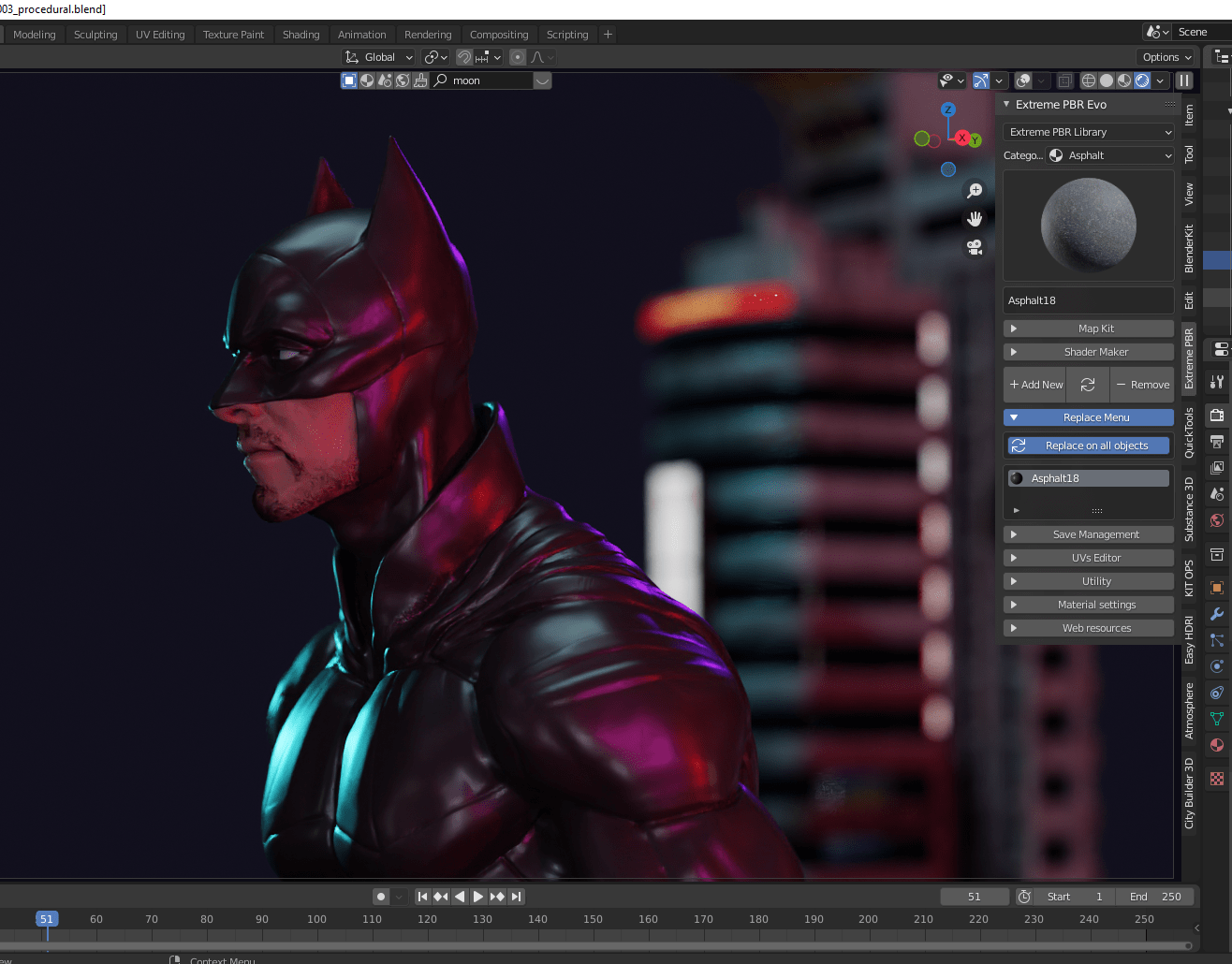Expand the Shader Maker section
This screenshot has height=964, width=1232.
pos(1089,352)
